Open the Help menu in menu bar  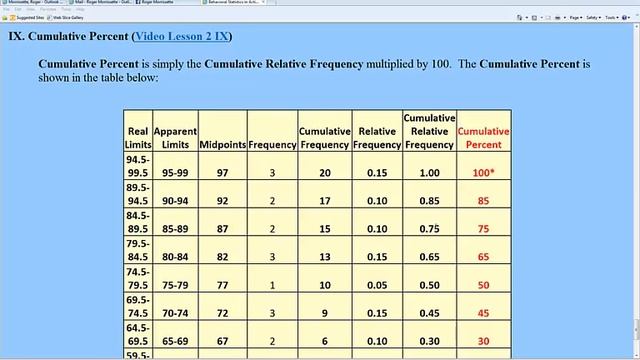coord(80,9)
